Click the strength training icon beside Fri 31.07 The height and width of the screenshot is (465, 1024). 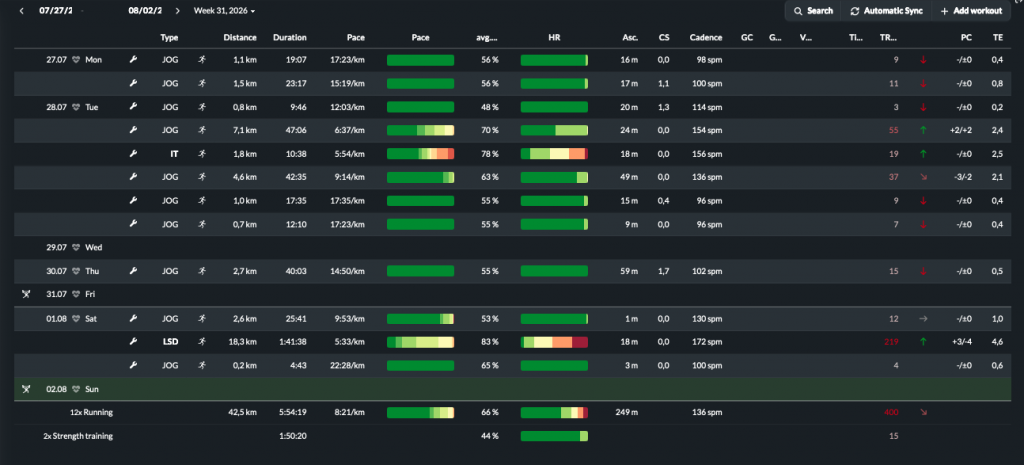(x=26, y=295)
